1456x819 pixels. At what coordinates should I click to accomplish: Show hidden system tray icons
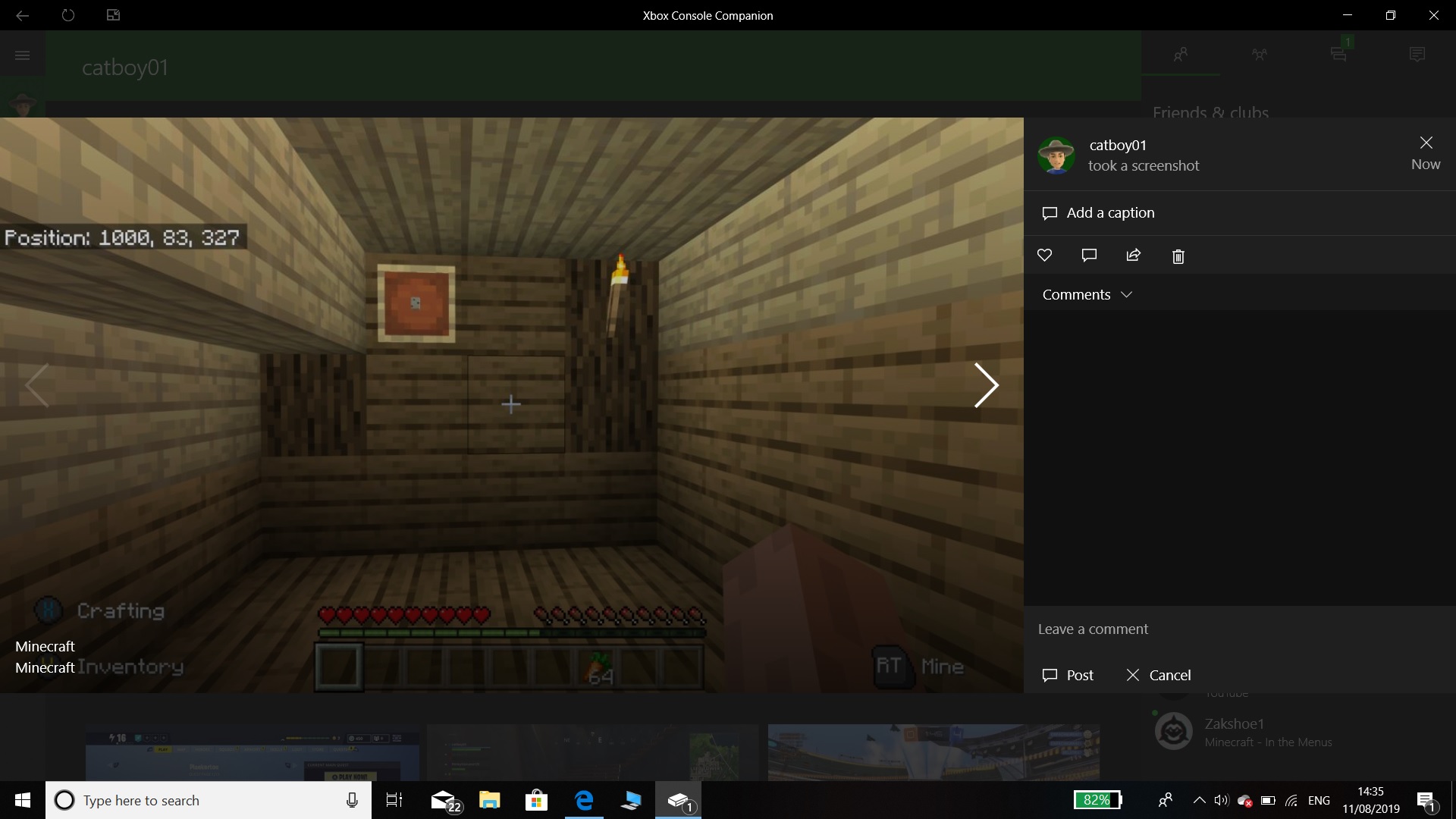click(x=1199, y=800)
